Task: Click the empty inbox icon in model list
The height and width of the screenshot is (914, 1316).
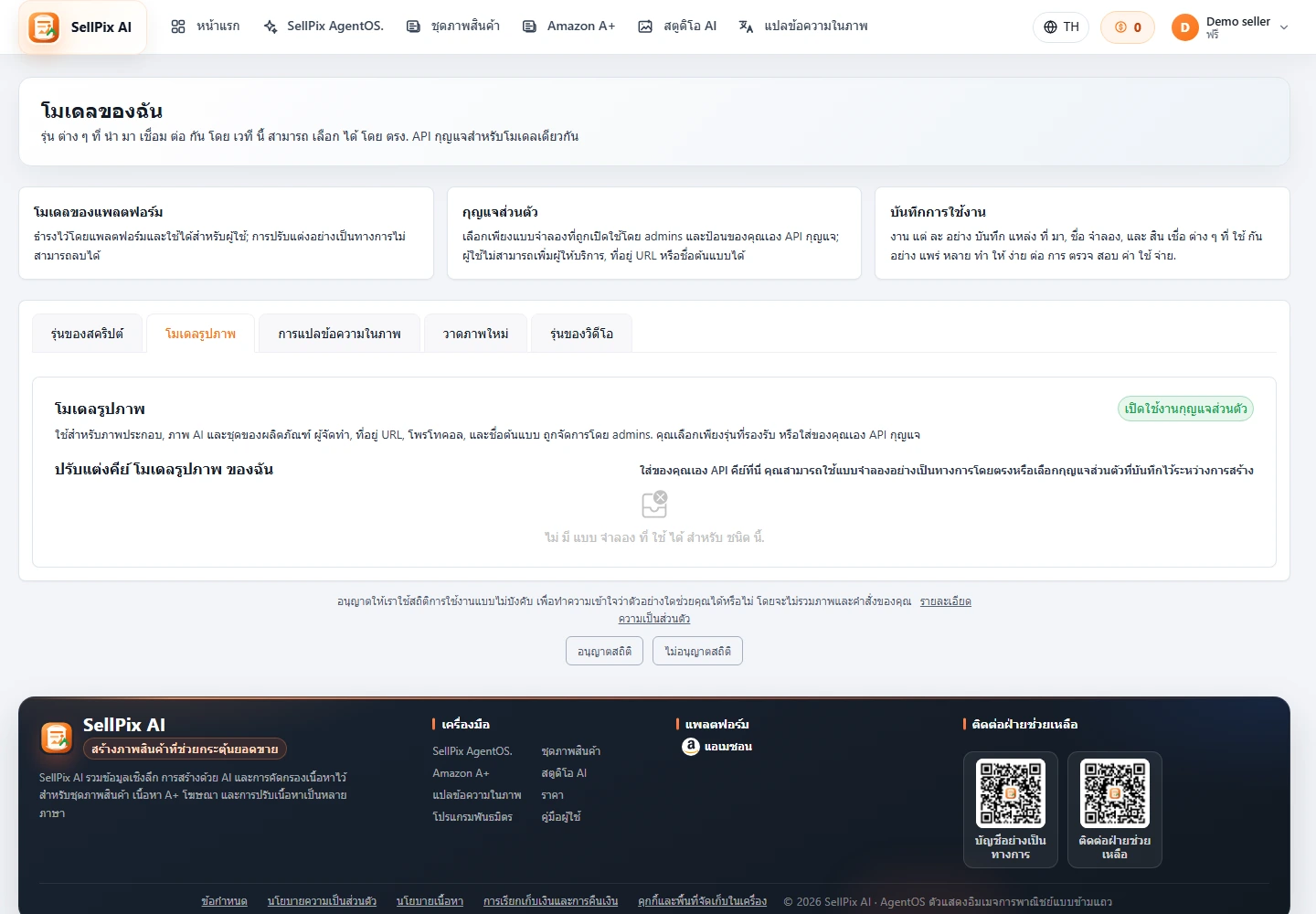Action: coord(654,504)
